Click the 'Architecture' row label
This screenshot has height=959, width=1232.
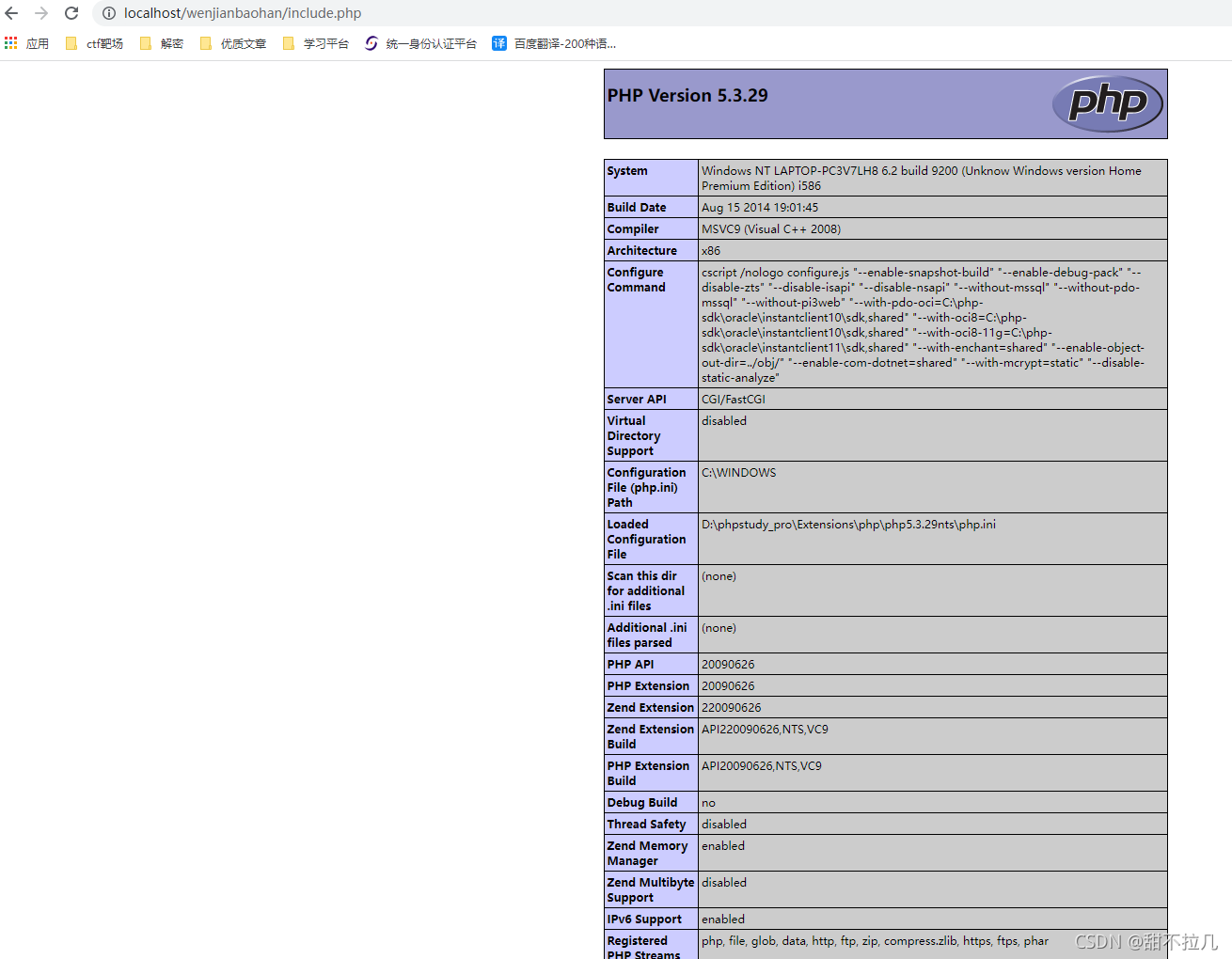(642, 250)
